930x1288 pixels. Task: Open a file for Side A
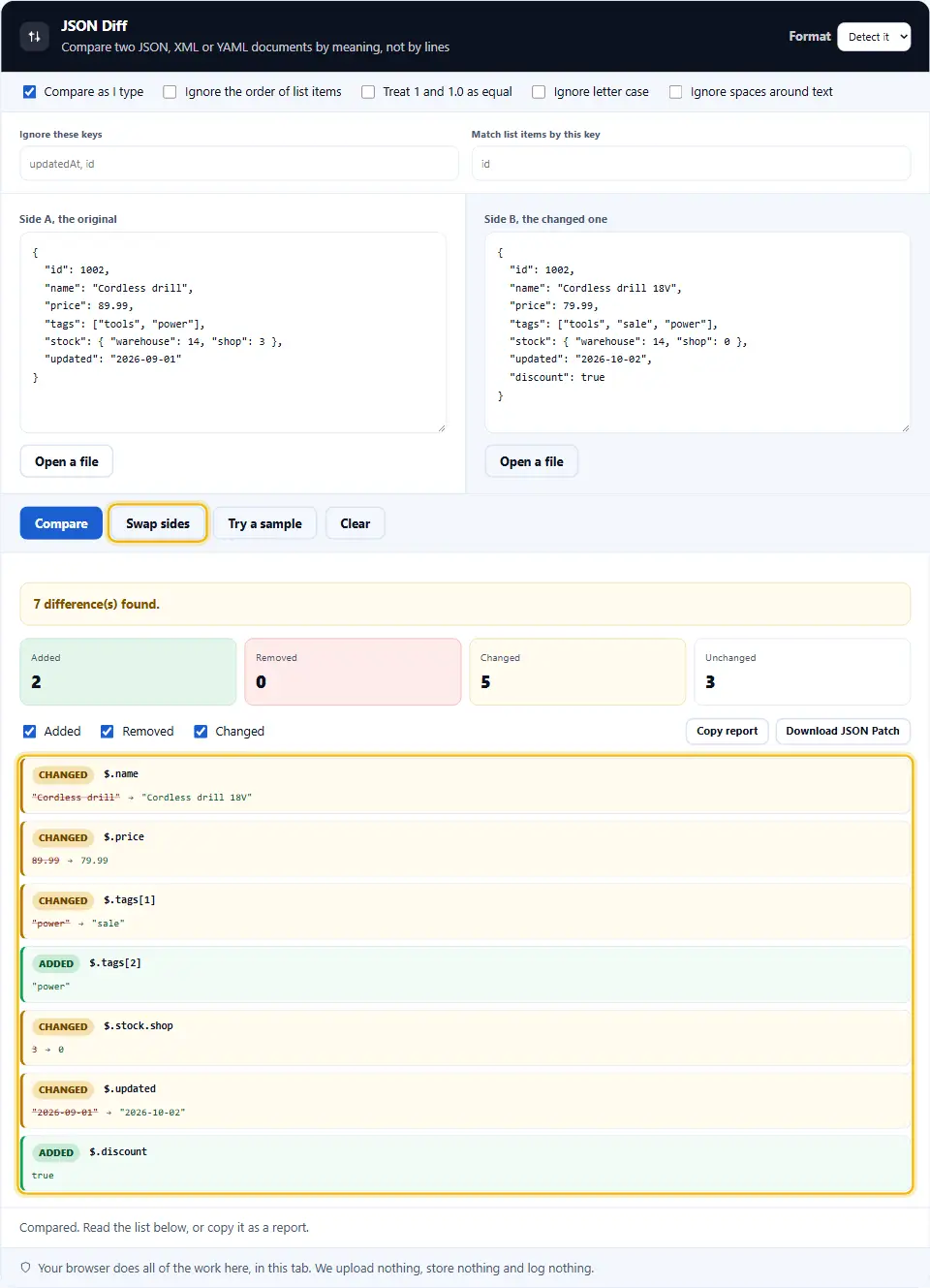coord(66,461)
